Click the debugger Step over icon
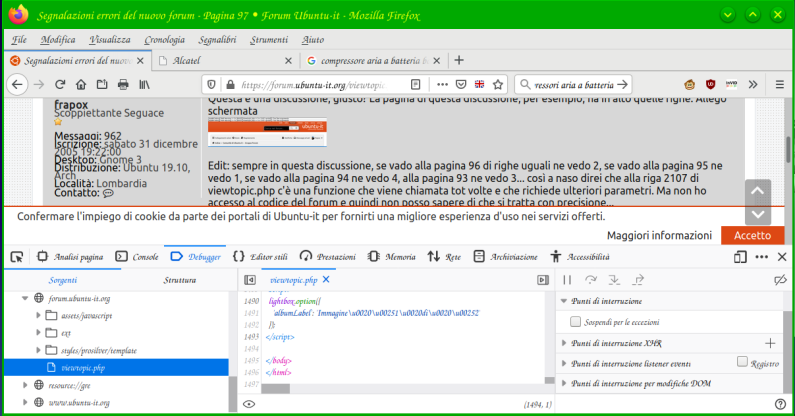The image size is (795, 416). [x=591, y=280]
